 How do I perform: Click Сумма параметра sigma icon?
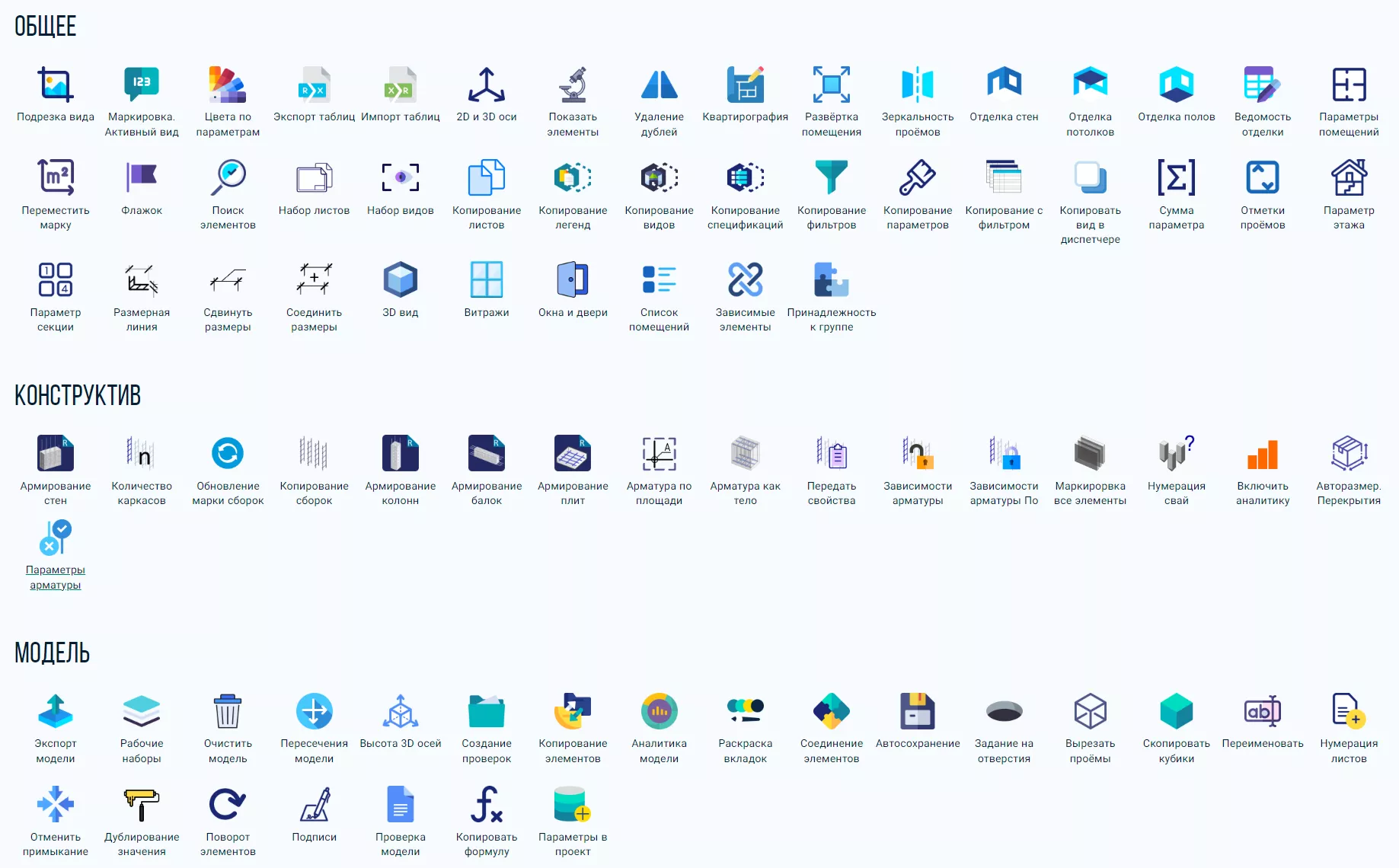(1177, 177)
